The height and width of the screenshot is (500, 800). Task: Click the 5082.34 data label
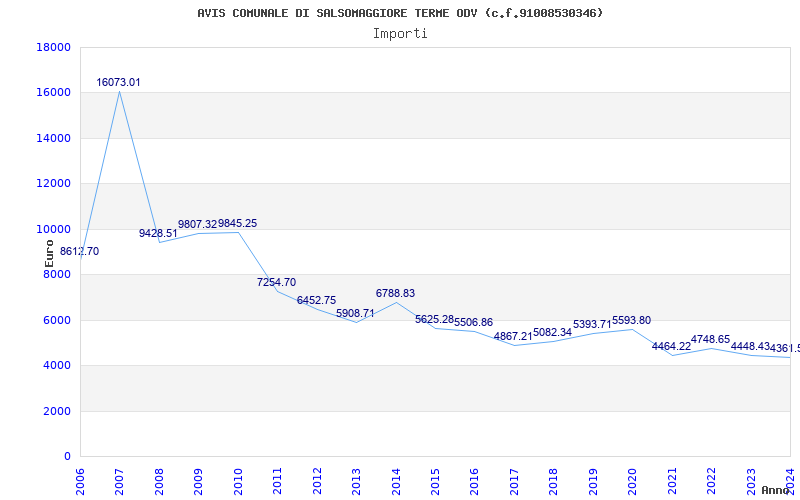(x=553, y=332)
